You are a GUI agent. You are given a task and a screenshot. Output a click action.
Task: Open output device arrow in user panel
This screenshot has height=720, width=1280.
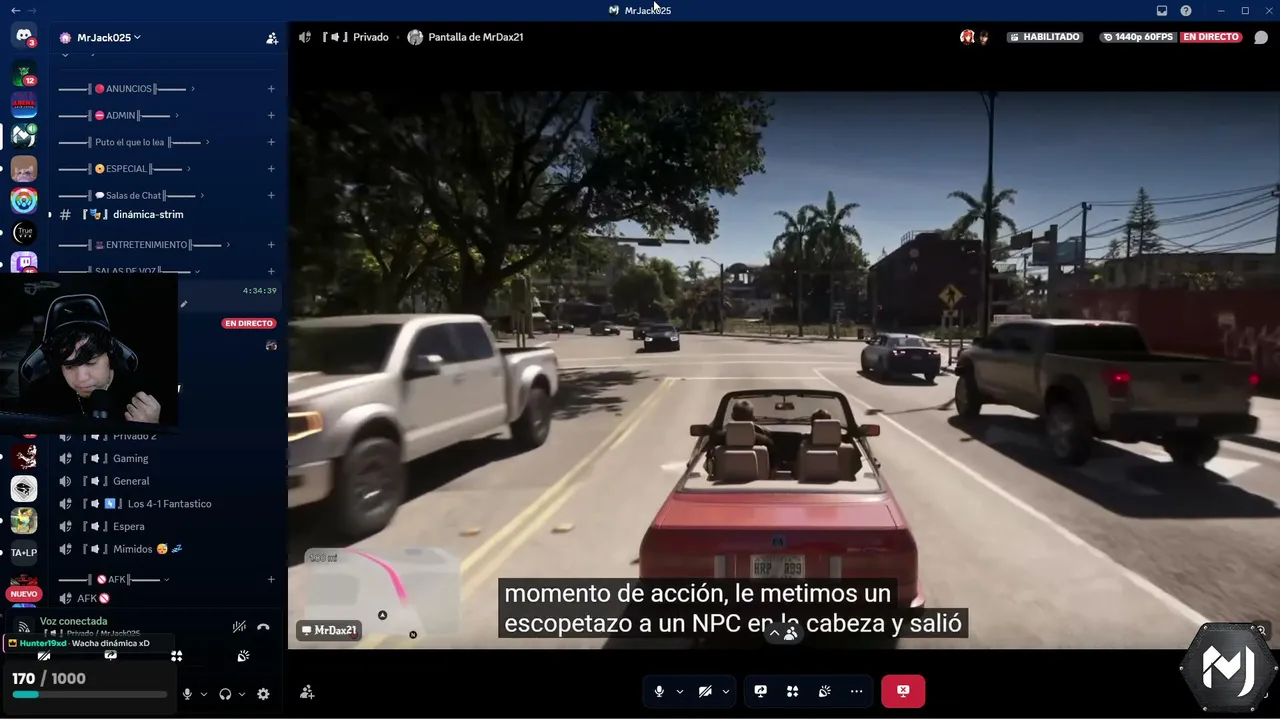pos(242,694)
